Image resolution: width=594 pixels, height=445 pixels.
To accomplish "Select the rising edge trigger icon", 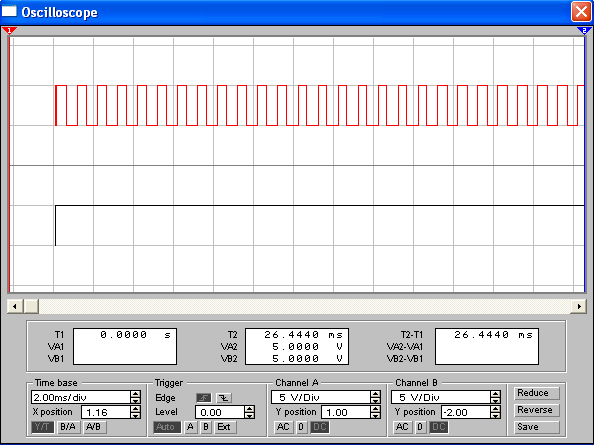I will point(204,398).
